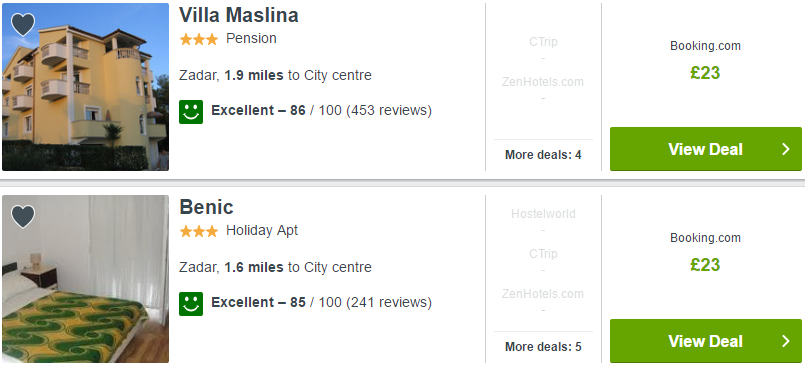Open Benic 241 reviews
The width and height of the screenshot is (805, 366).
[389, 302]
